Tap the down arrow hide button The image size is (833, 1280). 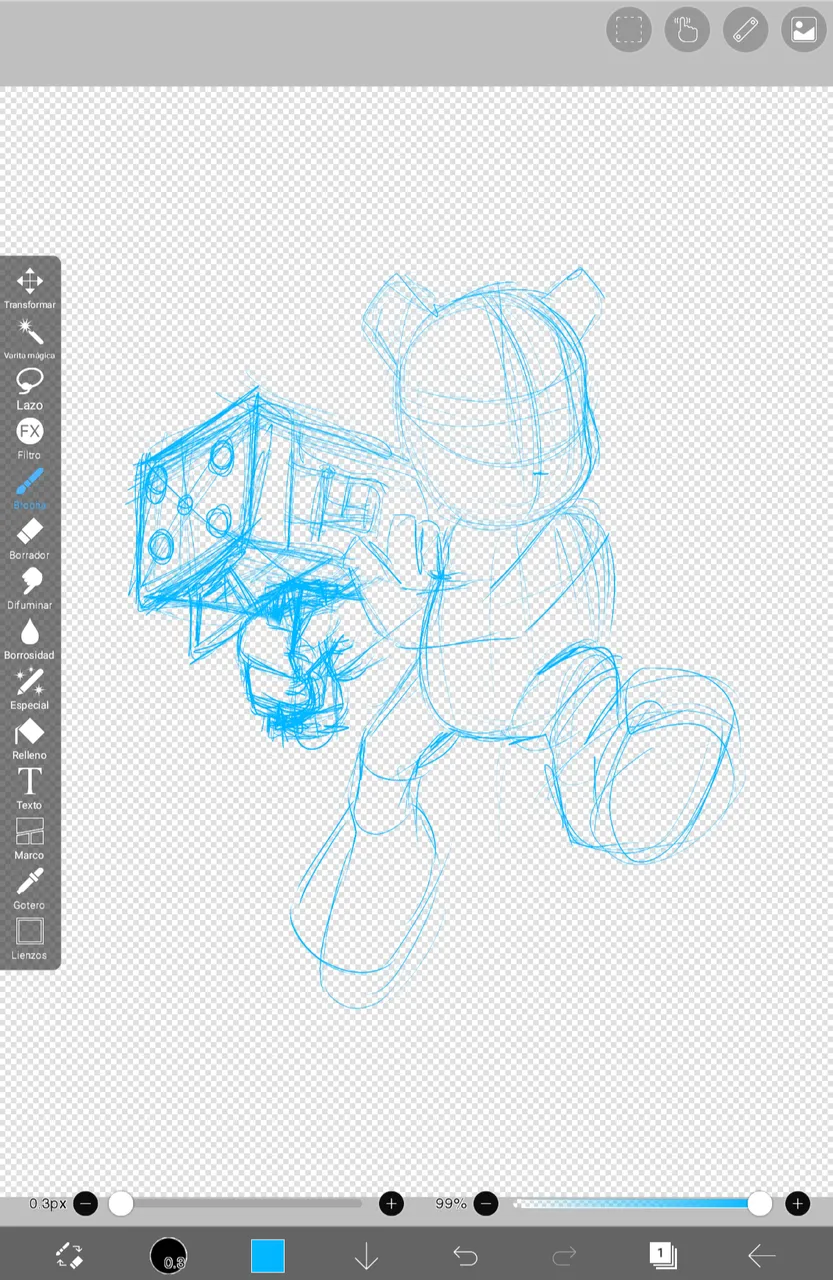pos(366,1255)
